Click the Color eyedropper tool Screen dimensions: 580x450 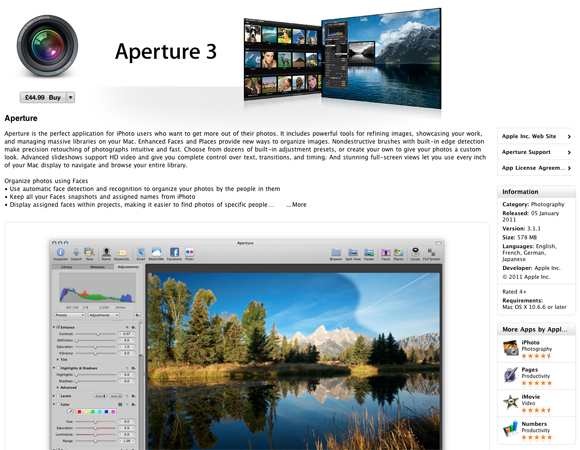70,412
